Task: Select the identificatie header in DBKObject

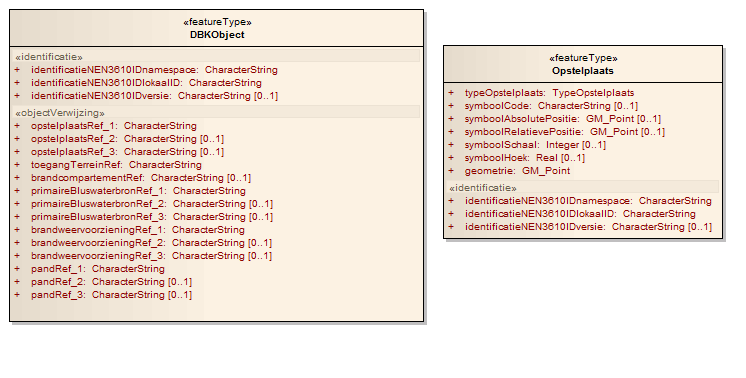Action: pyautogui.click(x=49, y=57)
